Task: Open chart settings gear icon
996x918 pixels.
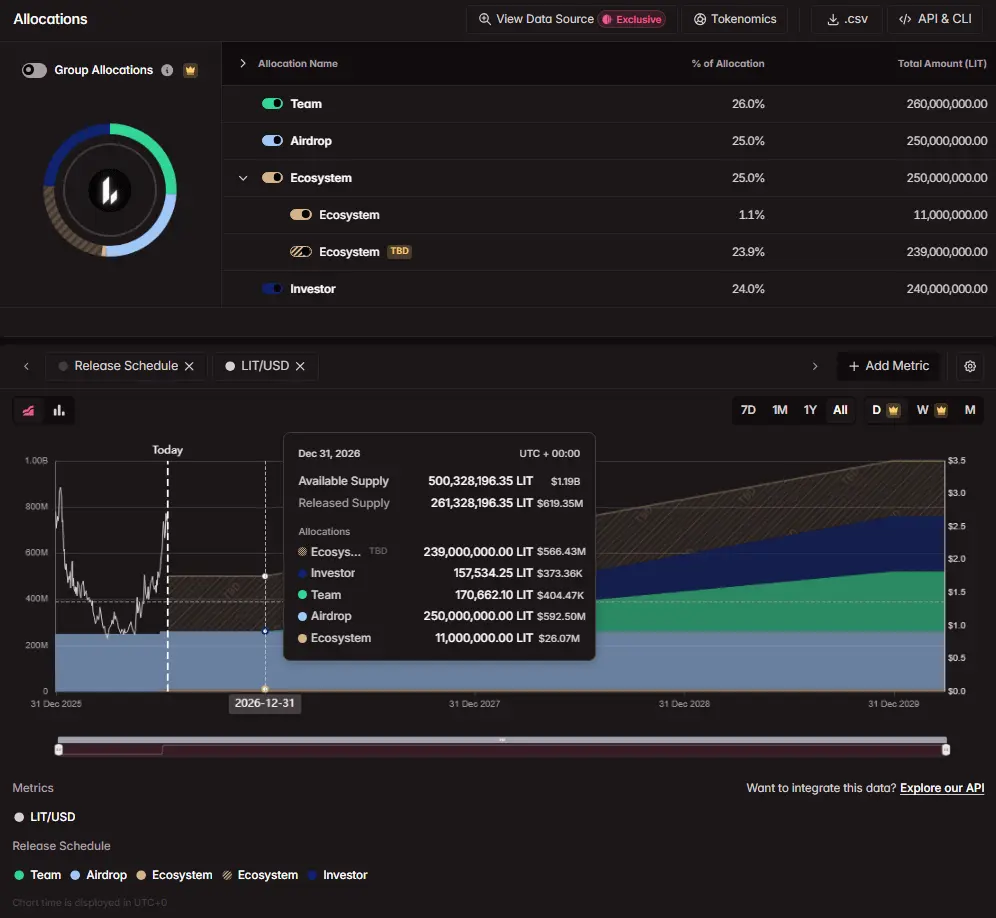Action: tap(969, 366)
